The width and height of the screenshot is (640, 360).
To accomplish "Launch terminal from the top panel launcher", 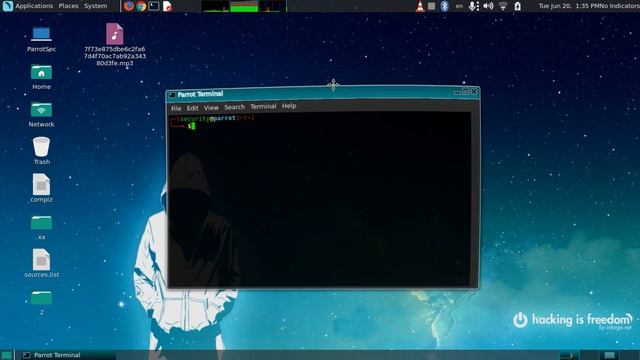I will (154, 6).
